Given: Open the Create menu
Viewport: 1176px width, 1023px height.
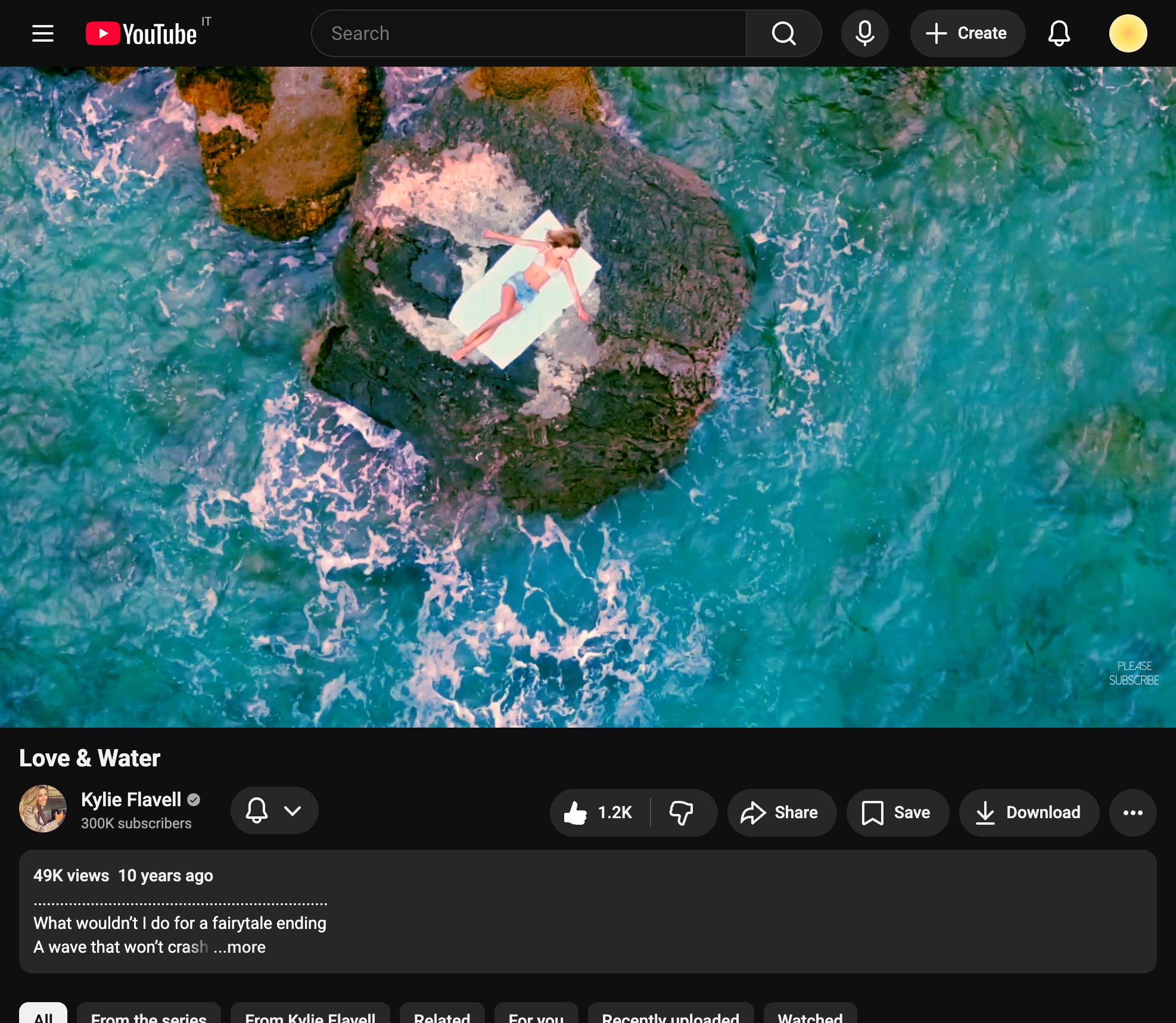Looking at the screenshot, I should coord(967,33).
